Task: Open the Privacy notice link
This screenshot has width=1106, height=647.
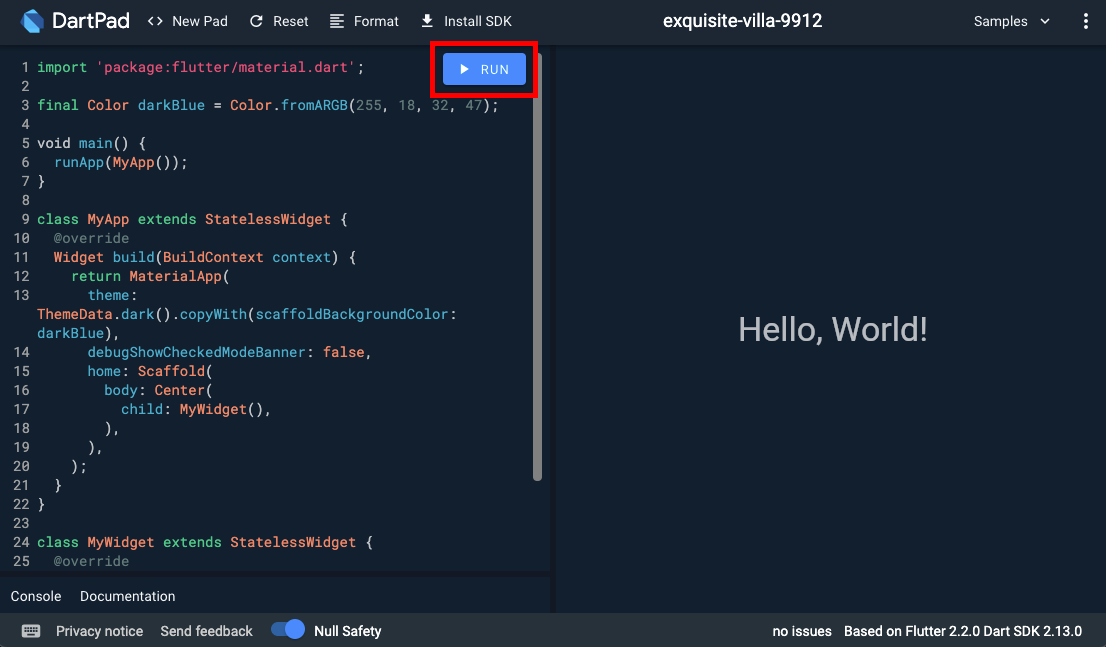Action: [99, 631]
